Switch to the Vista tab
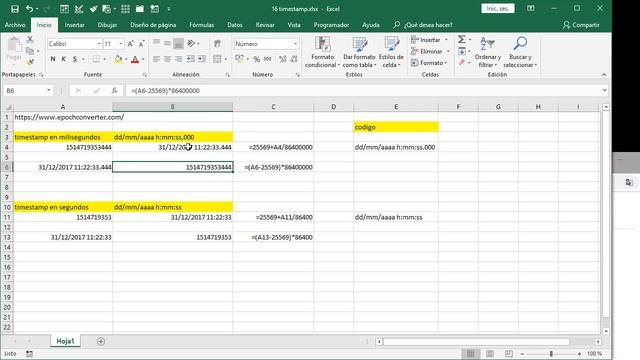Image resolution: width=640 pixels, height=360 pixels. pyautogui.click(x=294, y=25)
